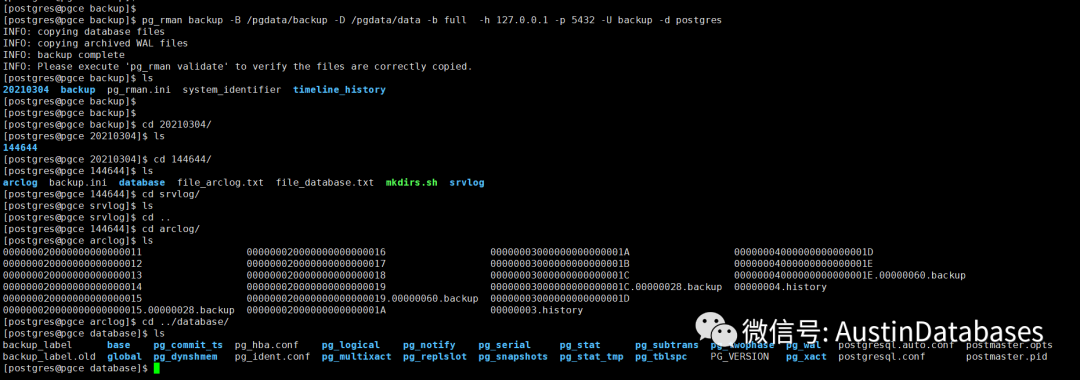Image resolution: width=1080 pixels, height=380 pixels.
Task: Click WAL file 00000003000000000000001B
Action: [x=560, y=264]
